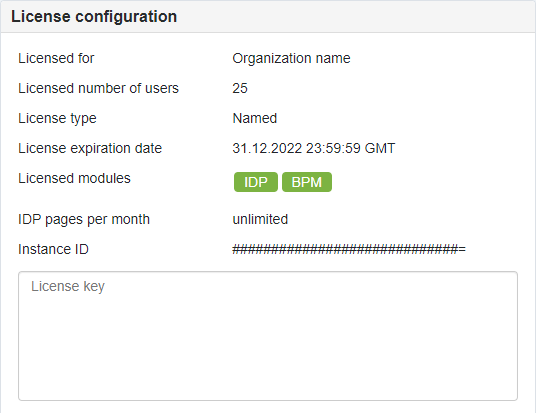The width and height of the screenshot is (536, 413).
Task: Click the Licensed for label
Action: point(56,58)
